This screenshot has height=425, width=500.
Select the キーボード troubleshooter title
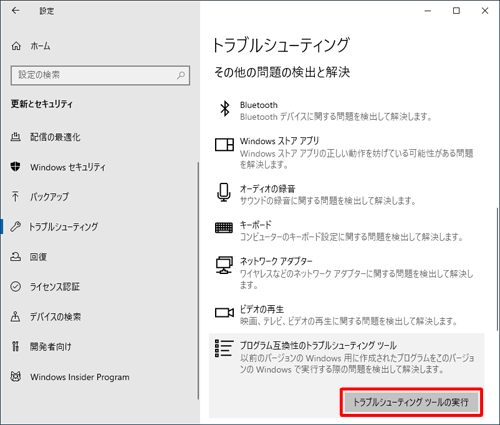pyautogui.click(x=256, y=225)
